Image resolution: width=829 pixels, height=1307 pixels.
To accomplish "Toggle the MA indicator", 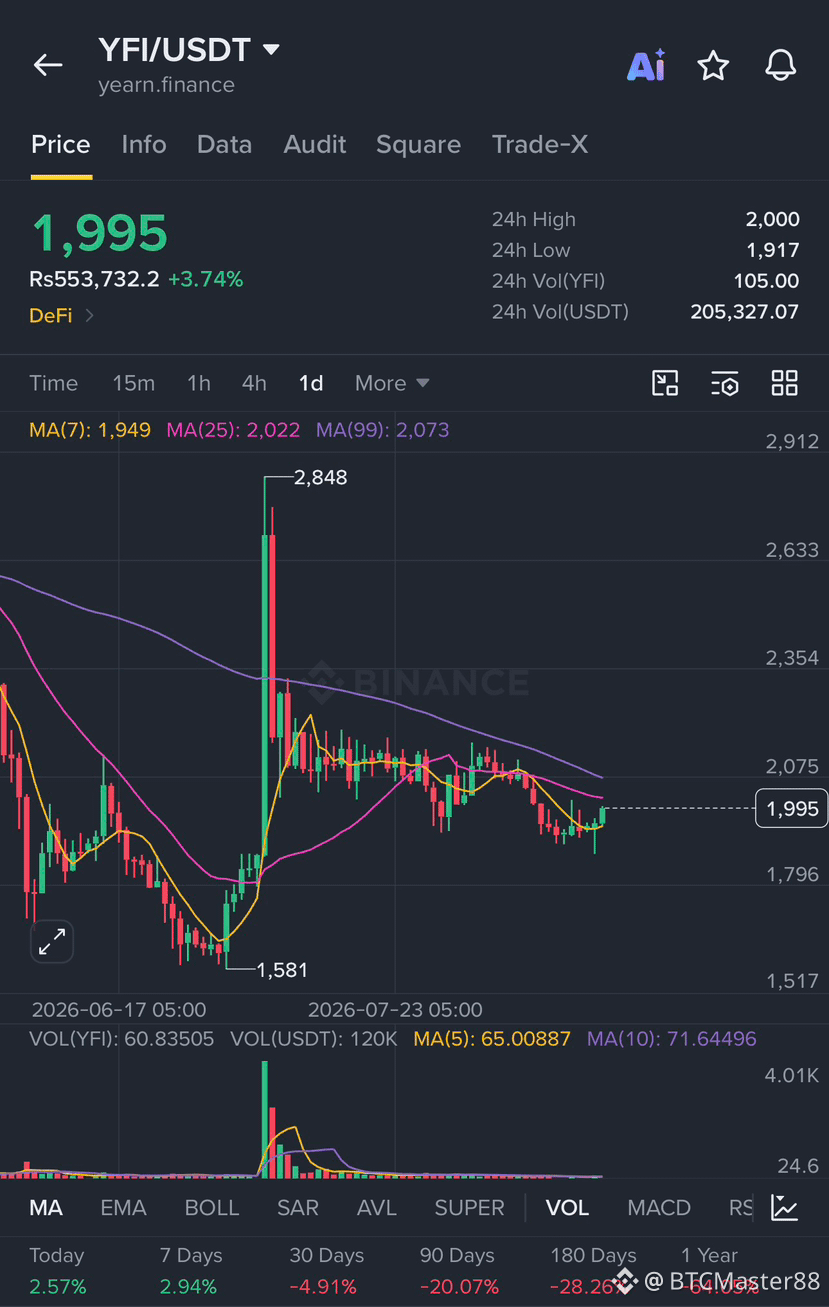I will coord(46,1208).
